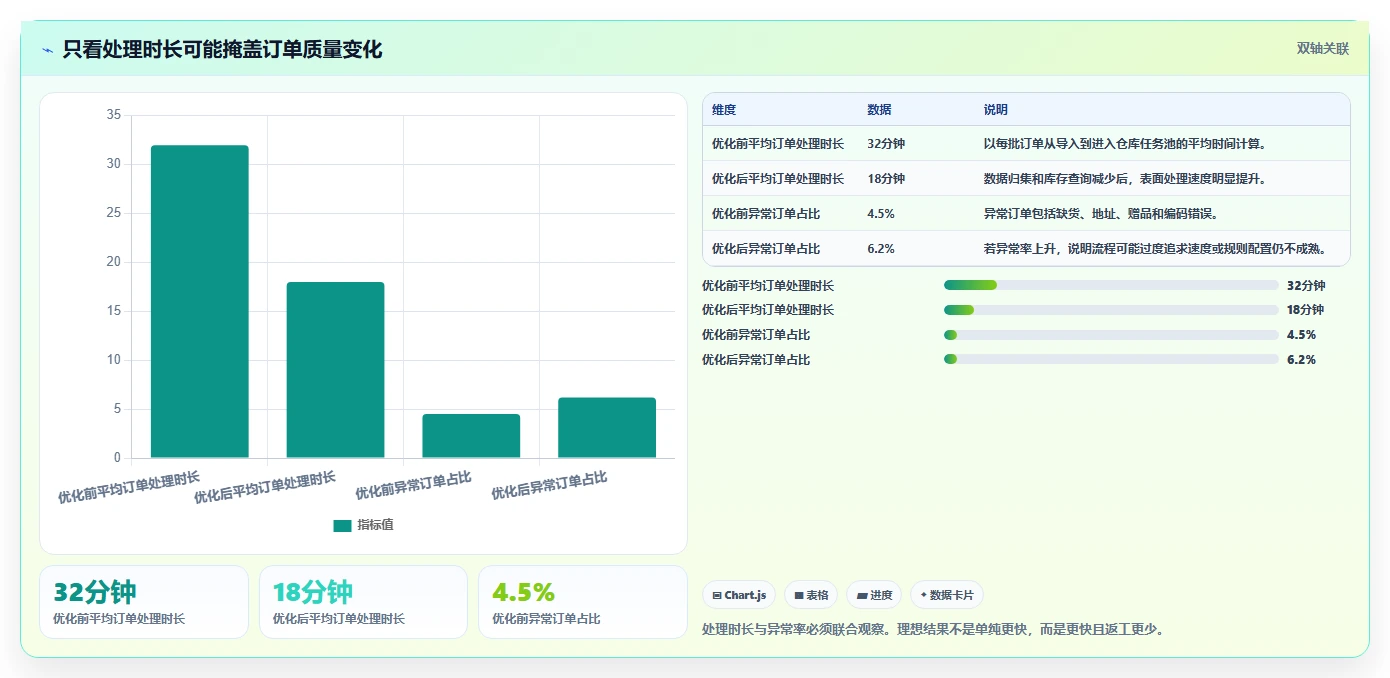
Task: Click the y-axis value 35
Action: click(x=113, y=116)
